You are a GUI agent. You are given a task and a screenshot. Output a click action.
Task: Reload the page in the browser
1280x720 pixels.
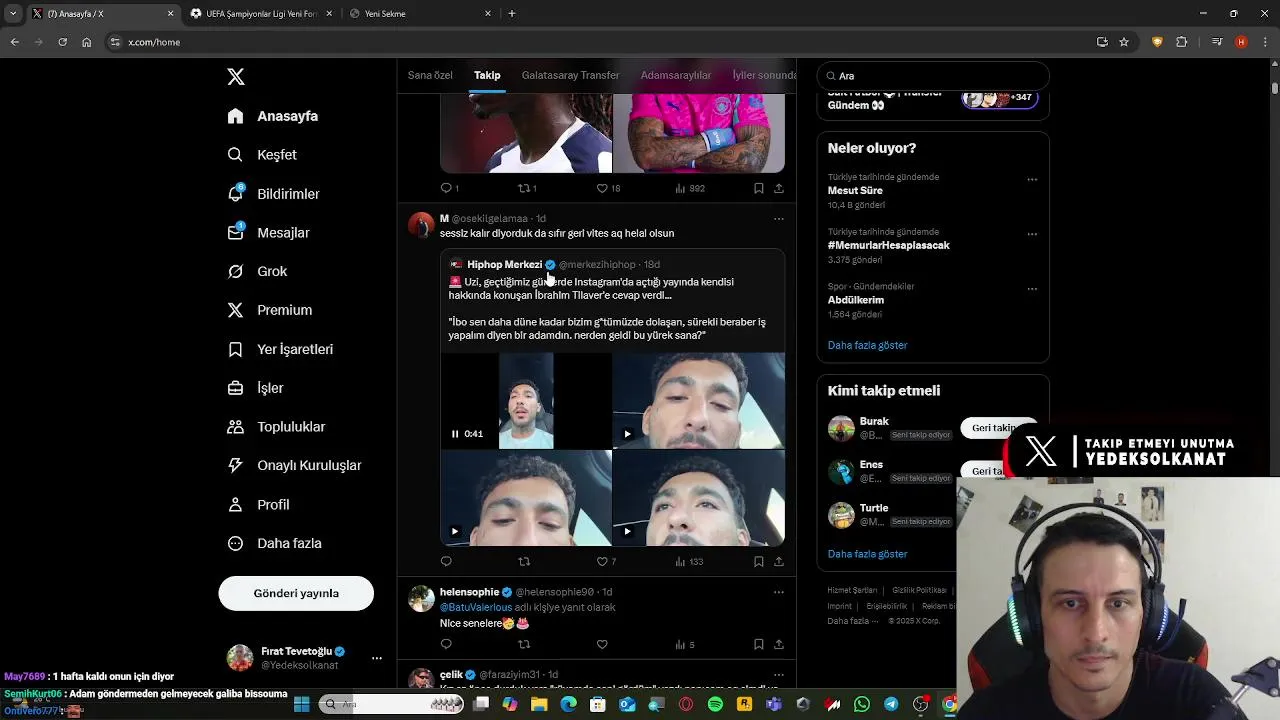tap(62, 42)
